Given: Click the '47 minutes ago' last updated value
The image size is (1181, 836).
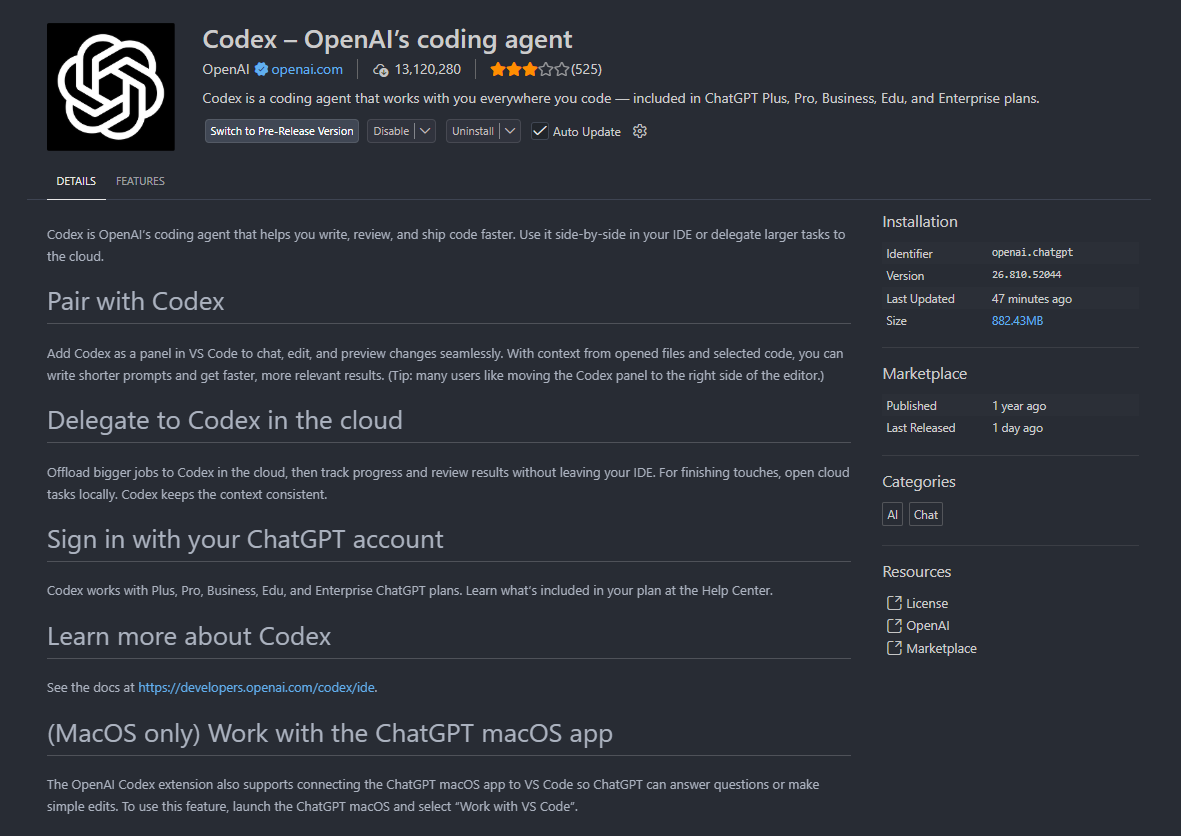Looking at the screenshot, I should [x=1031, y=299].
